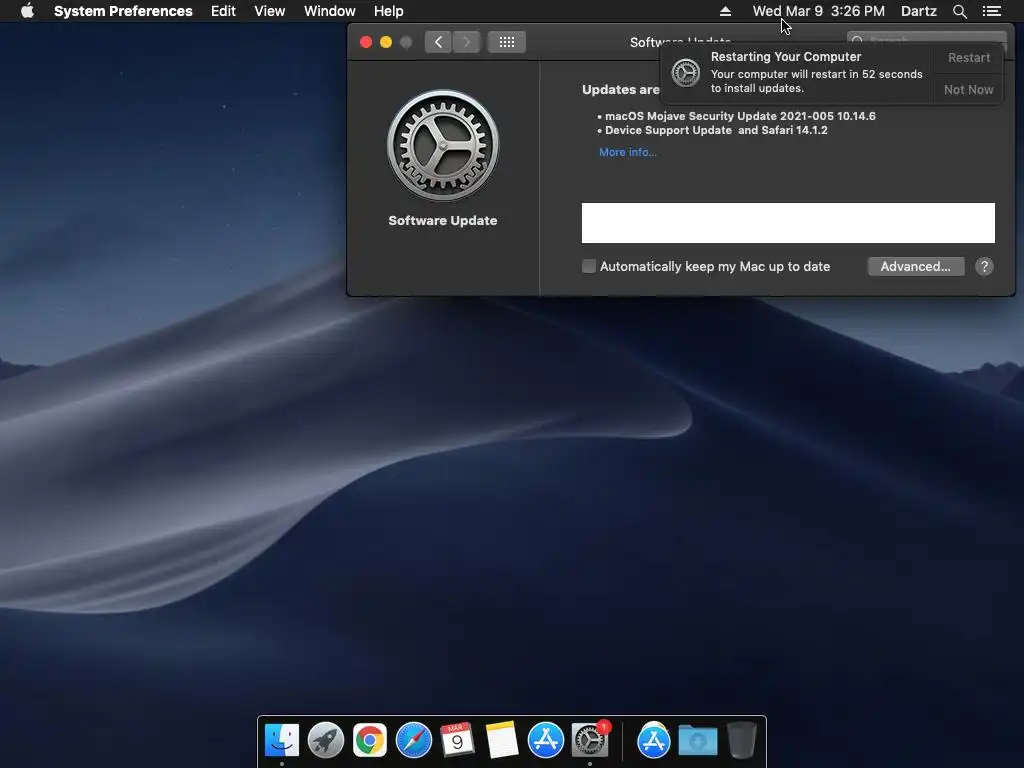Open the Downloads folder in Dock

(x=697, y=740)
